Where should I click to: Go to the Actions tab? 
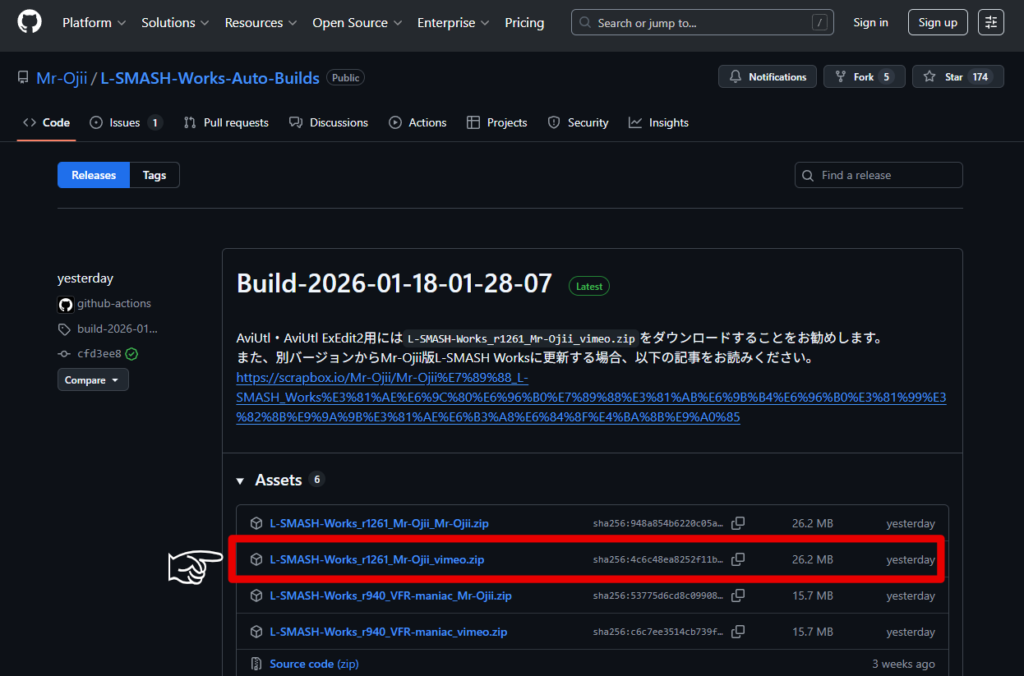click(x=418, y=122)
